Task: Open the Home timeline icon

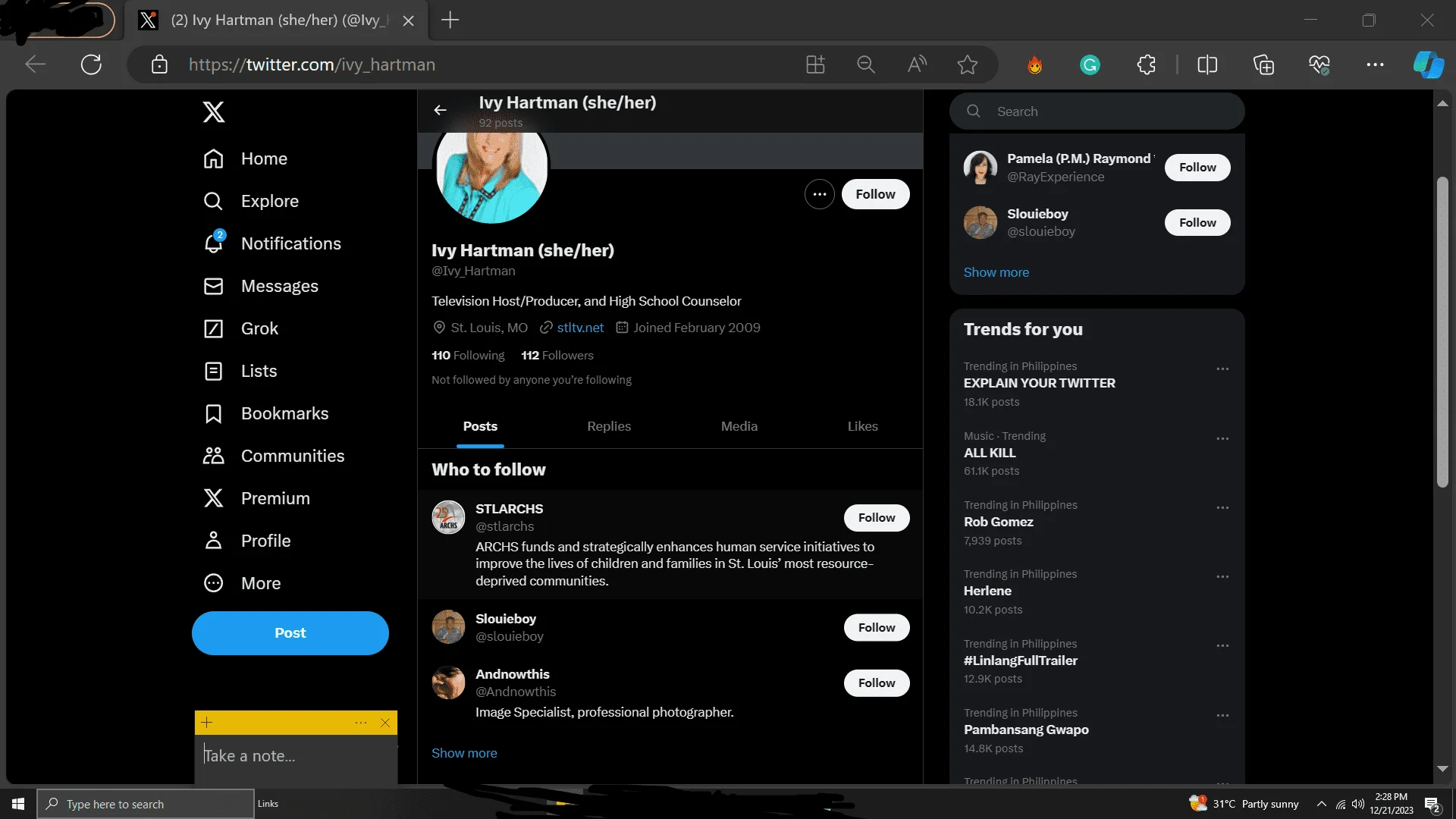Action: coord(214,158)
